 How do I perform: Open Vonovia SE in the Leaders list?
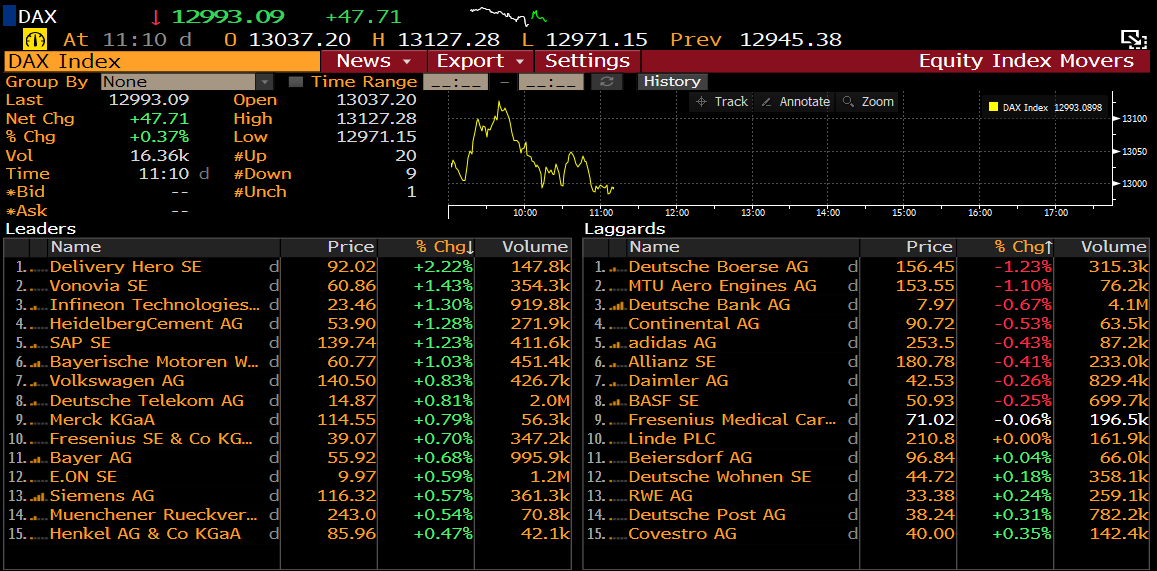pos(99,286)
